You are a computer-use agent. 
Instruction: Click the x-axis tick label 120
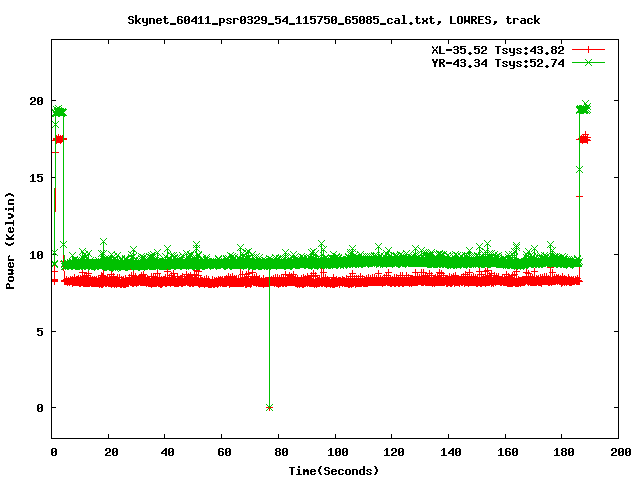(x=394, y=452)
